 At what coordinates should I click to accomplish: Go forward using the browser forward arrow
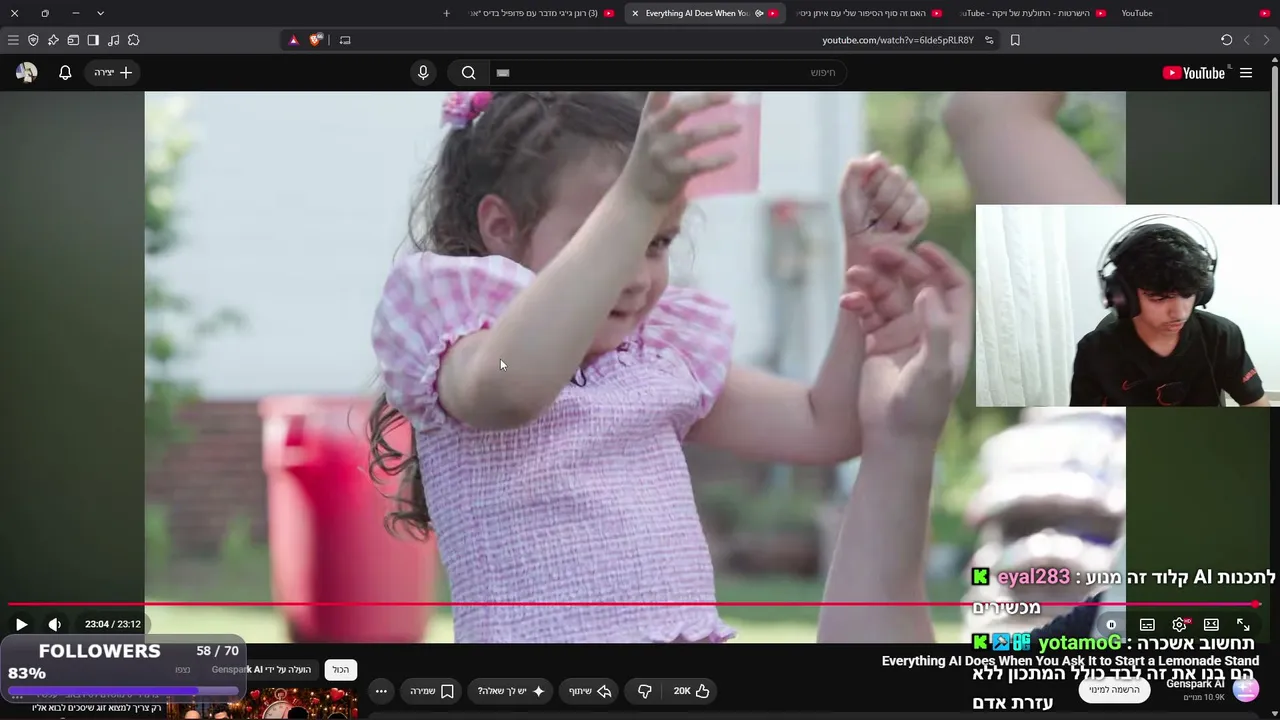pyautogui.click(x=1246, y=40)
